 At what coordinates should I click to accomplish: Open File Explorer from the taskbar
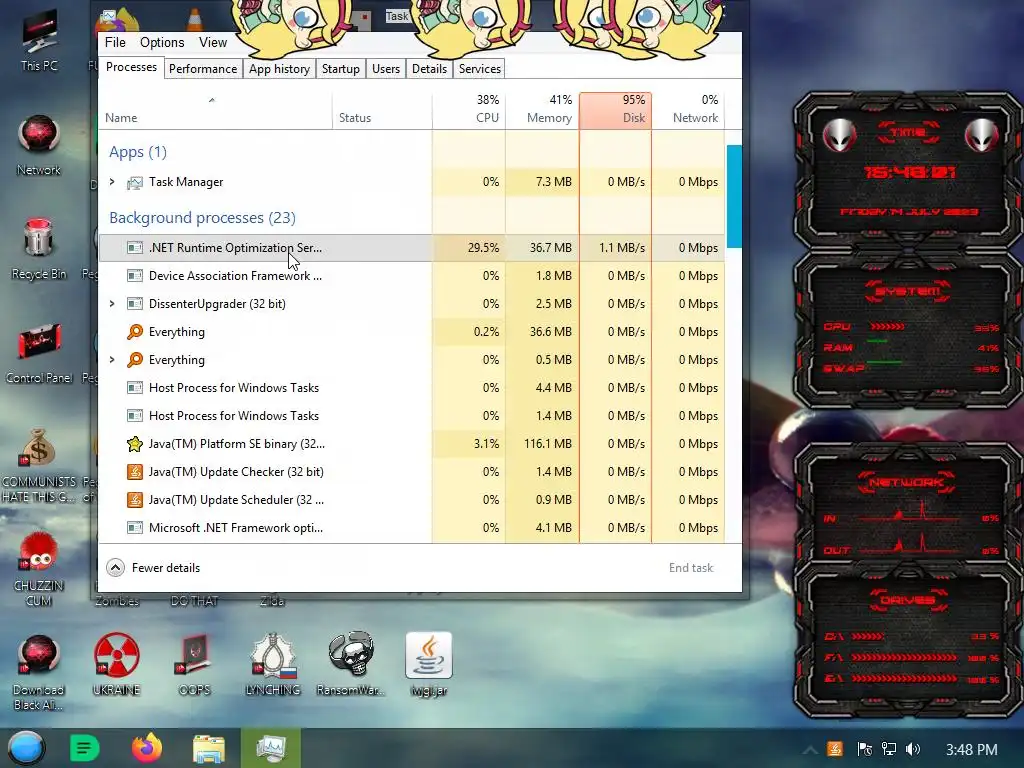click(209, 748)
